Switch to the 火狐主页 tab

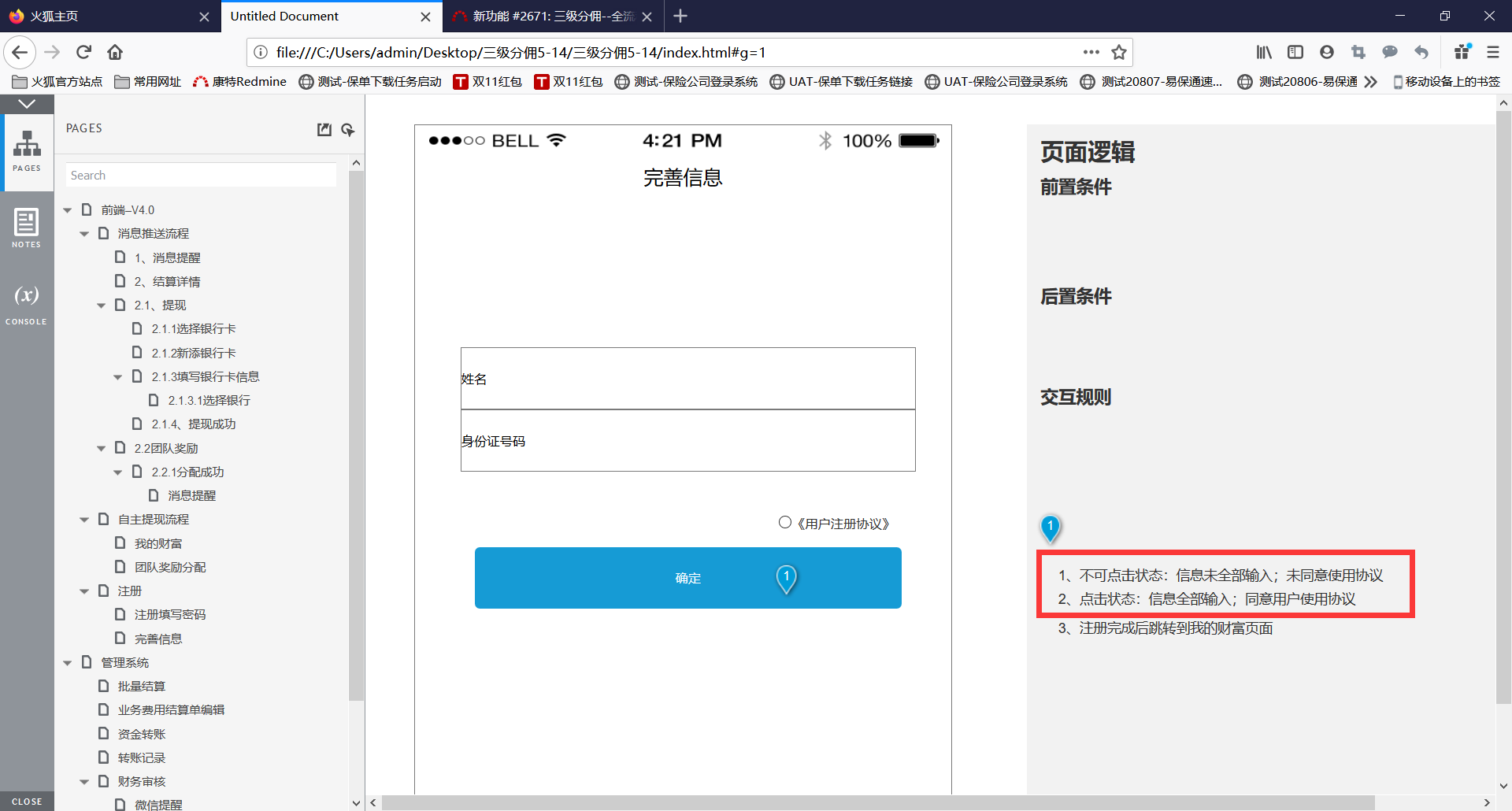[110, 17]
